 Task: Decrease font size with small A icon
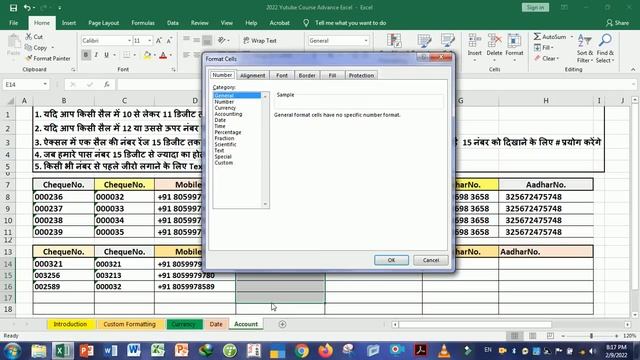[x=169, y=40]
